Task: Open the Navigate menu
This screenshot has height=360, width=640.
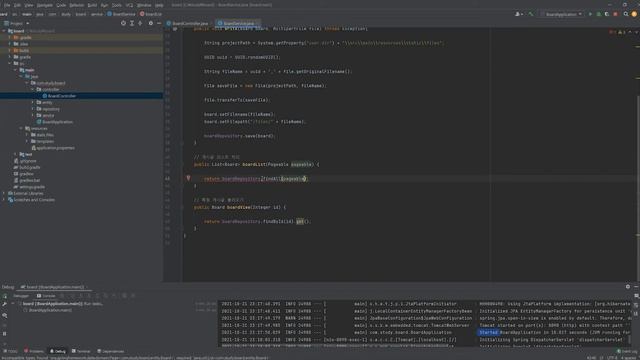Action: coord(44,5)
